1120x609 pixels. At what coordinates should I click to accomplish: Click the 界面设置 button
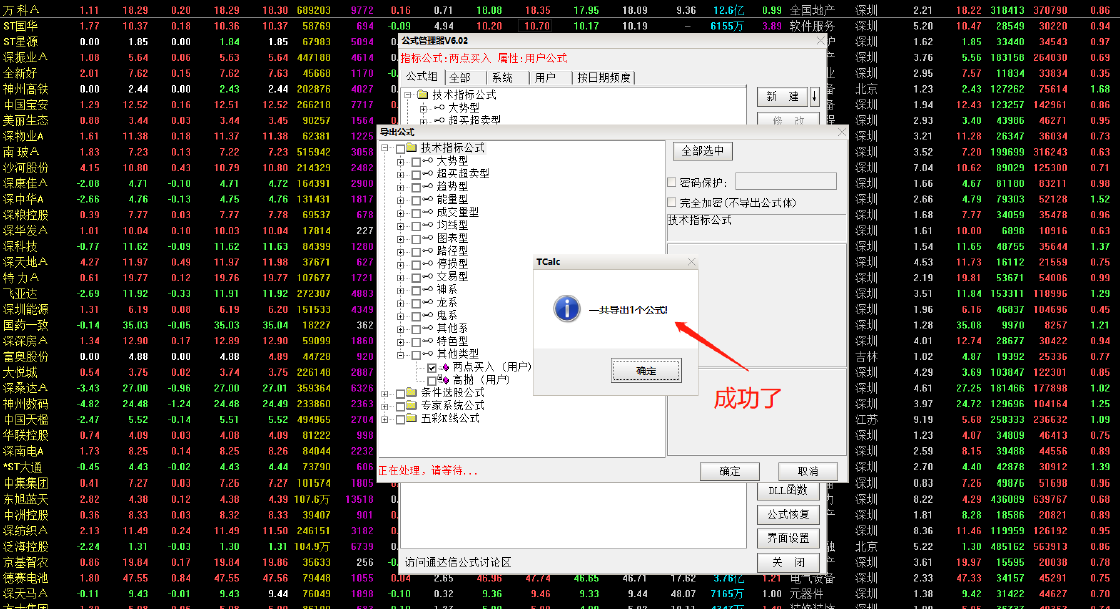coord(789,538)
